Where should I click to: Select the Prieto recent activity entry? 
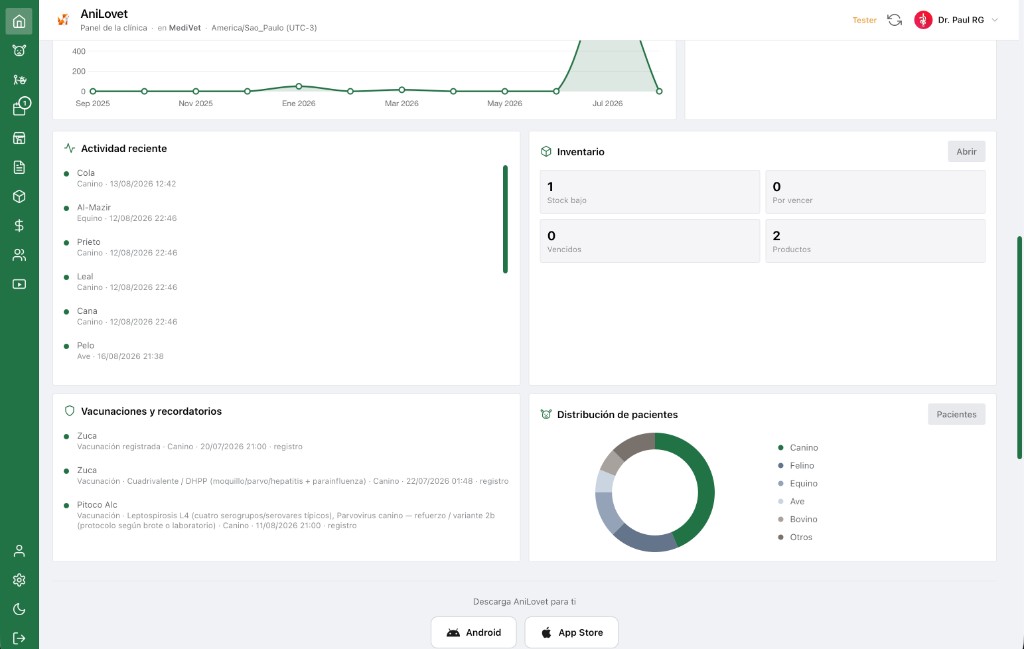[281, 247]
